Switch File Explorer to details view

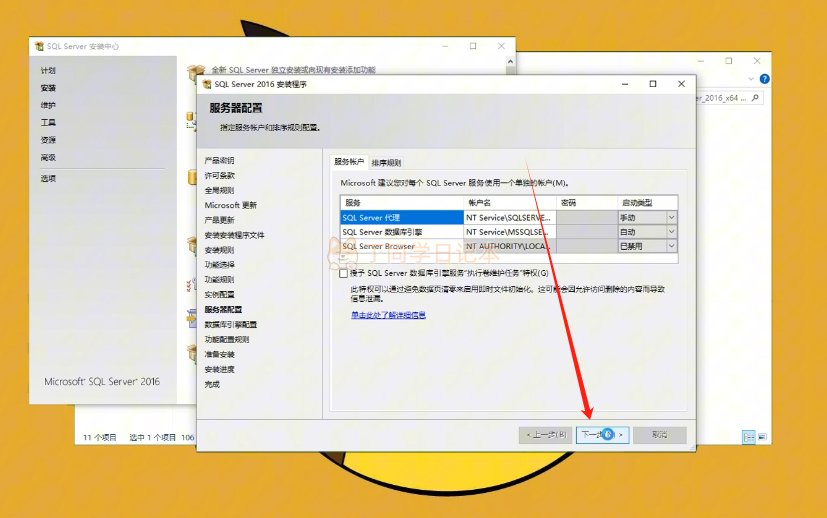[749, 437]
